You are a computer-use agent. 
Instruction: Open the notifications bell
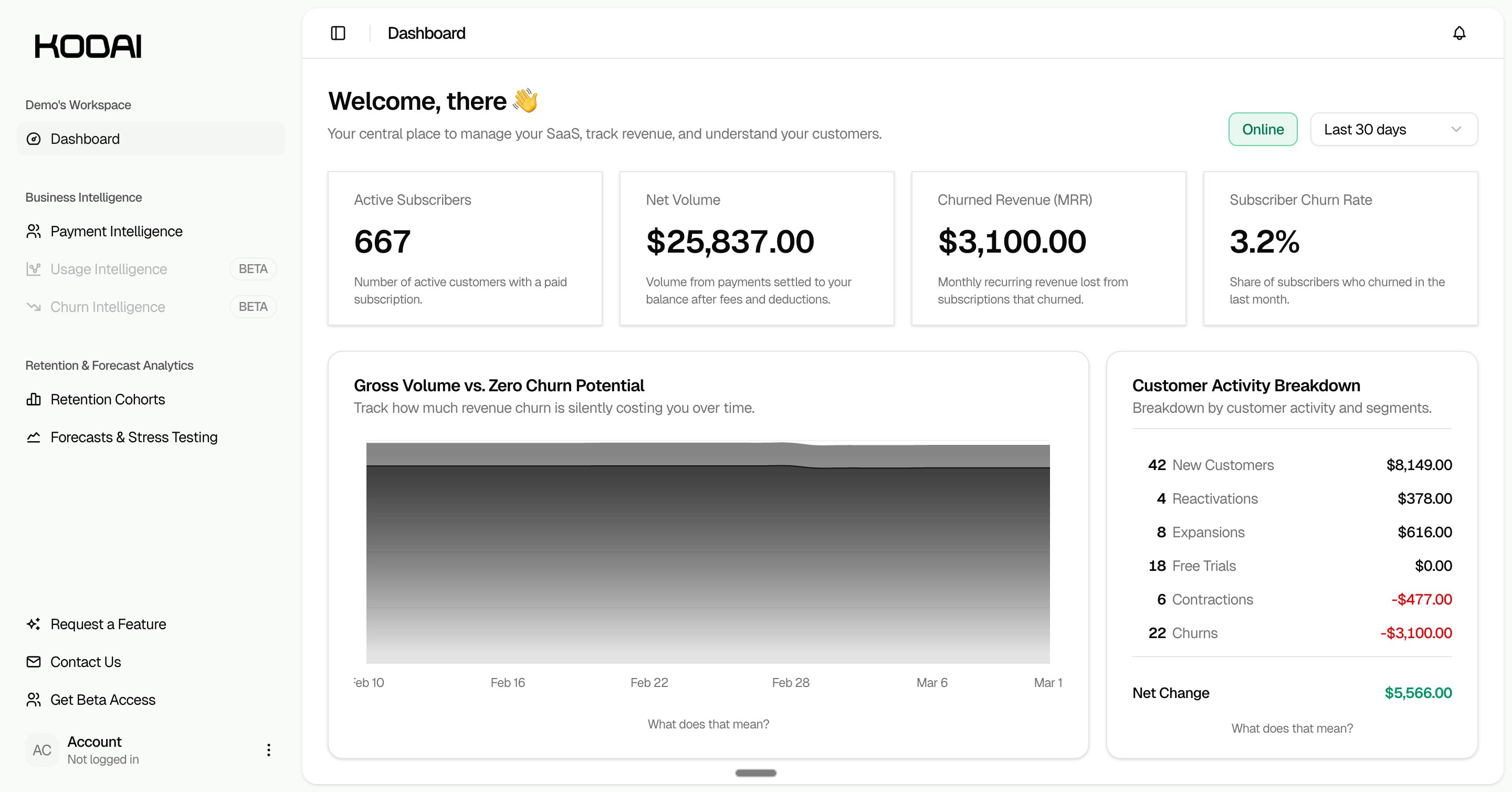pos(1459,34)
